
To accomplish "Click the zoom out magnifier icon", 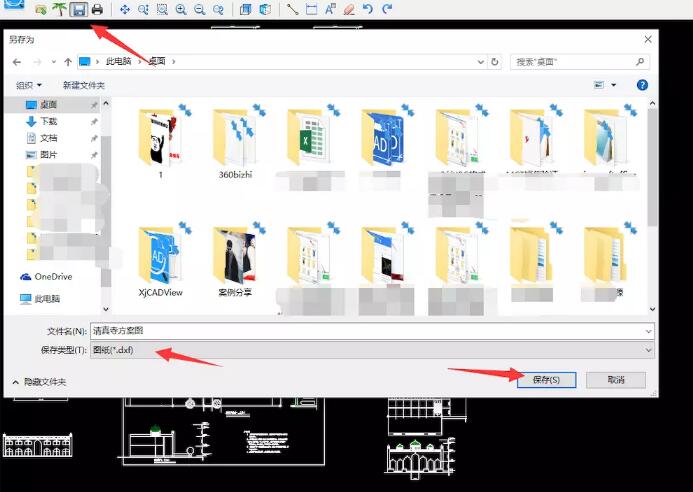I will pos(199,9).
